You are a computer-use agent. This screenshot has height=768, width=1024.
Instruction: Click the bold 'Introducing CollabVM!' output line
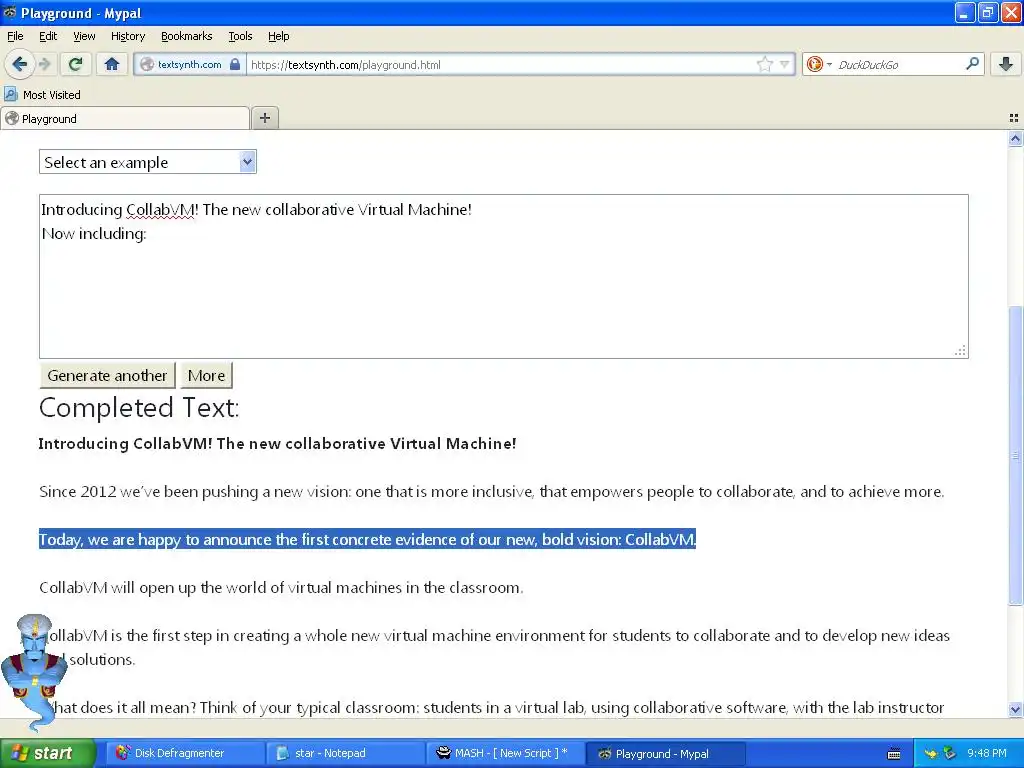[x=278, y=443]
